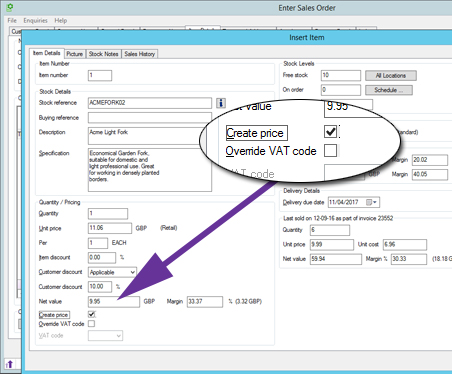This screenshot has width=452, height=374.
Task: Click the Item discount percentage field
Action: point(102,257)
